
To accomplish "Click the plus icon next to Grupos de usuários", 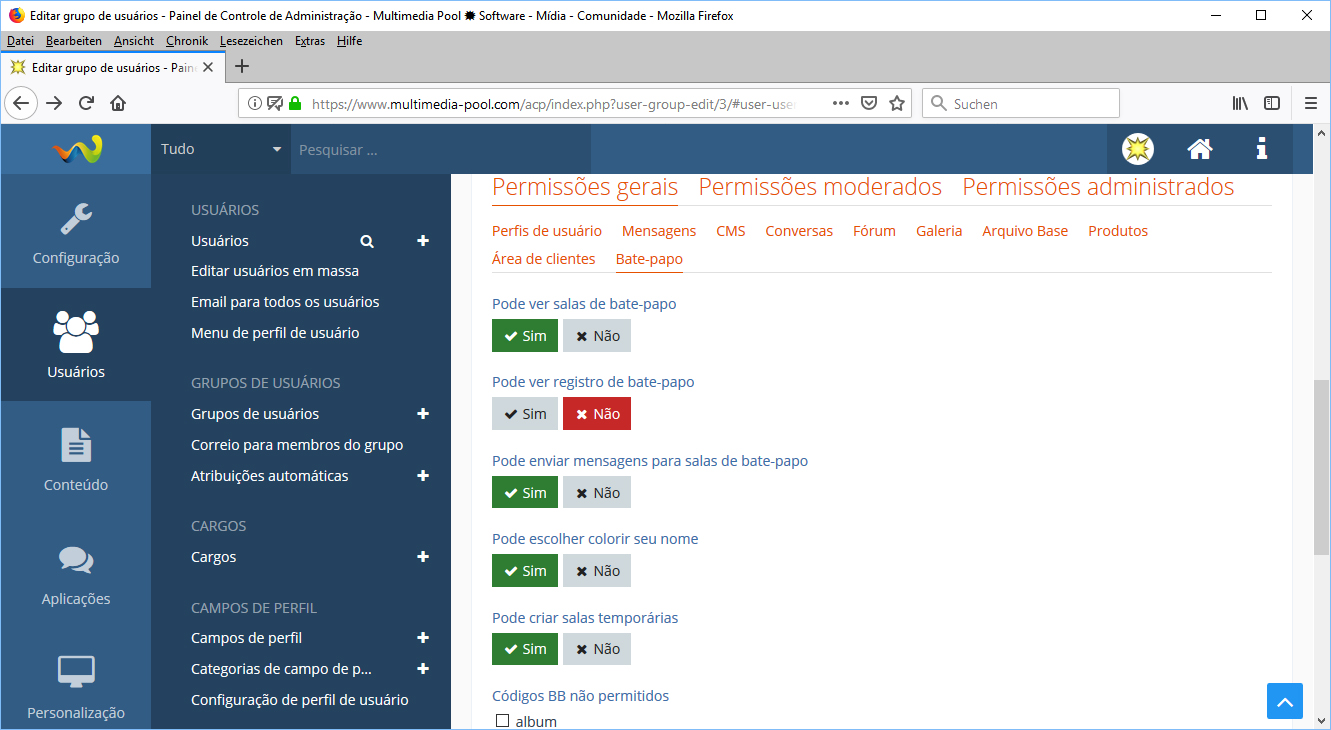I will click(423, 414).
